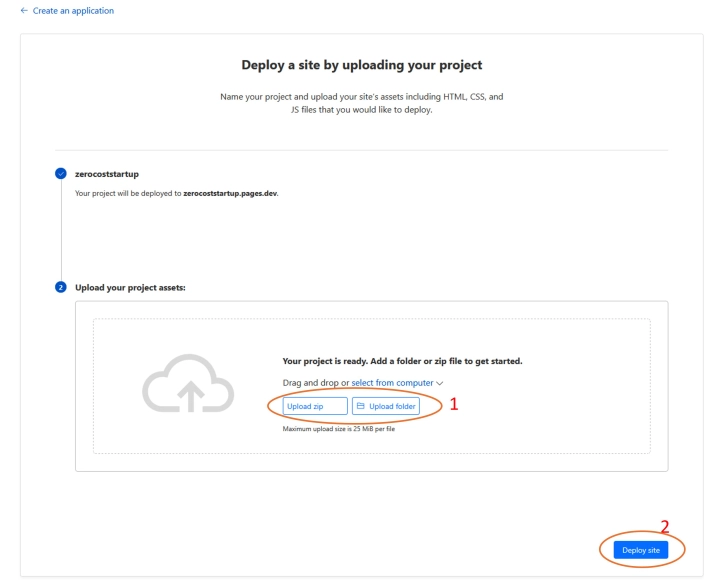716x582 pixels.
Task: Select the step 2 numbered circle
Action: click(62, 287)
